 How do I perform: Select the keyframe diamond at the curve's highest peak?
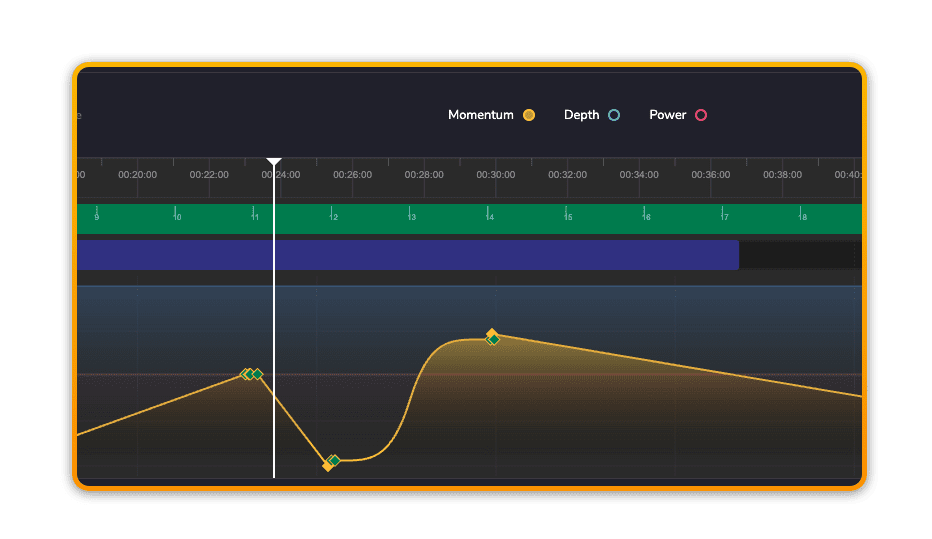click(x=492, y=337)
